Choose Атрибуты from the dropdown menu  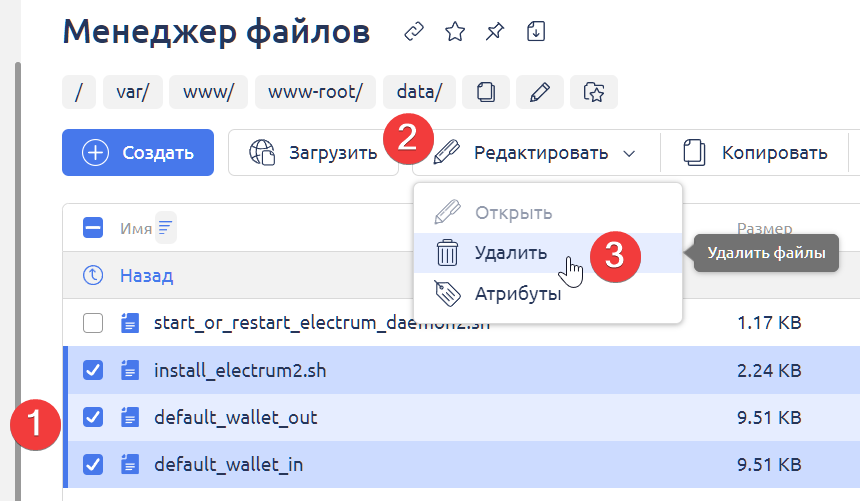517,295
